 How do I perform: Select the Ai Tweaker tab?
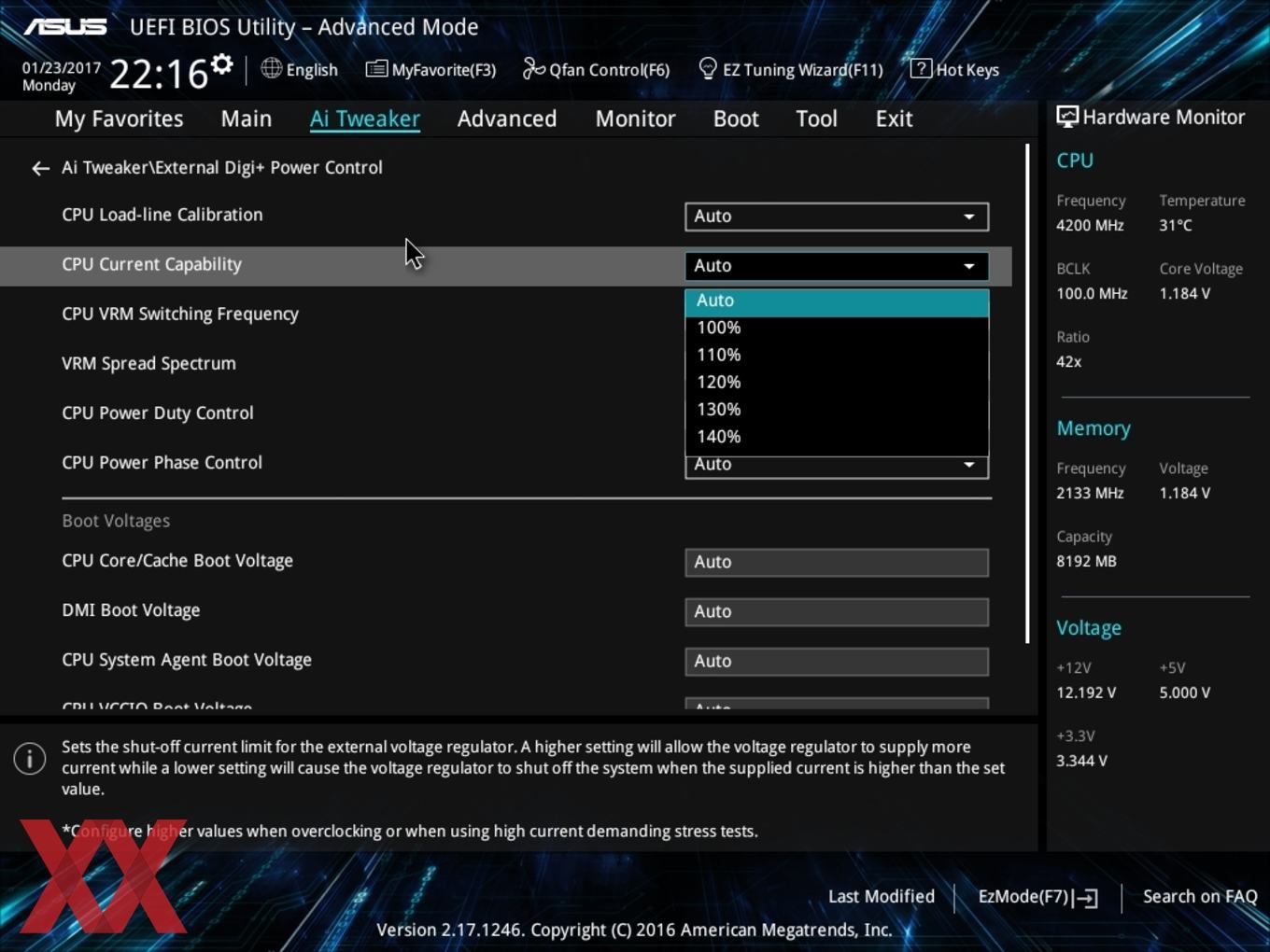[365, 119]
